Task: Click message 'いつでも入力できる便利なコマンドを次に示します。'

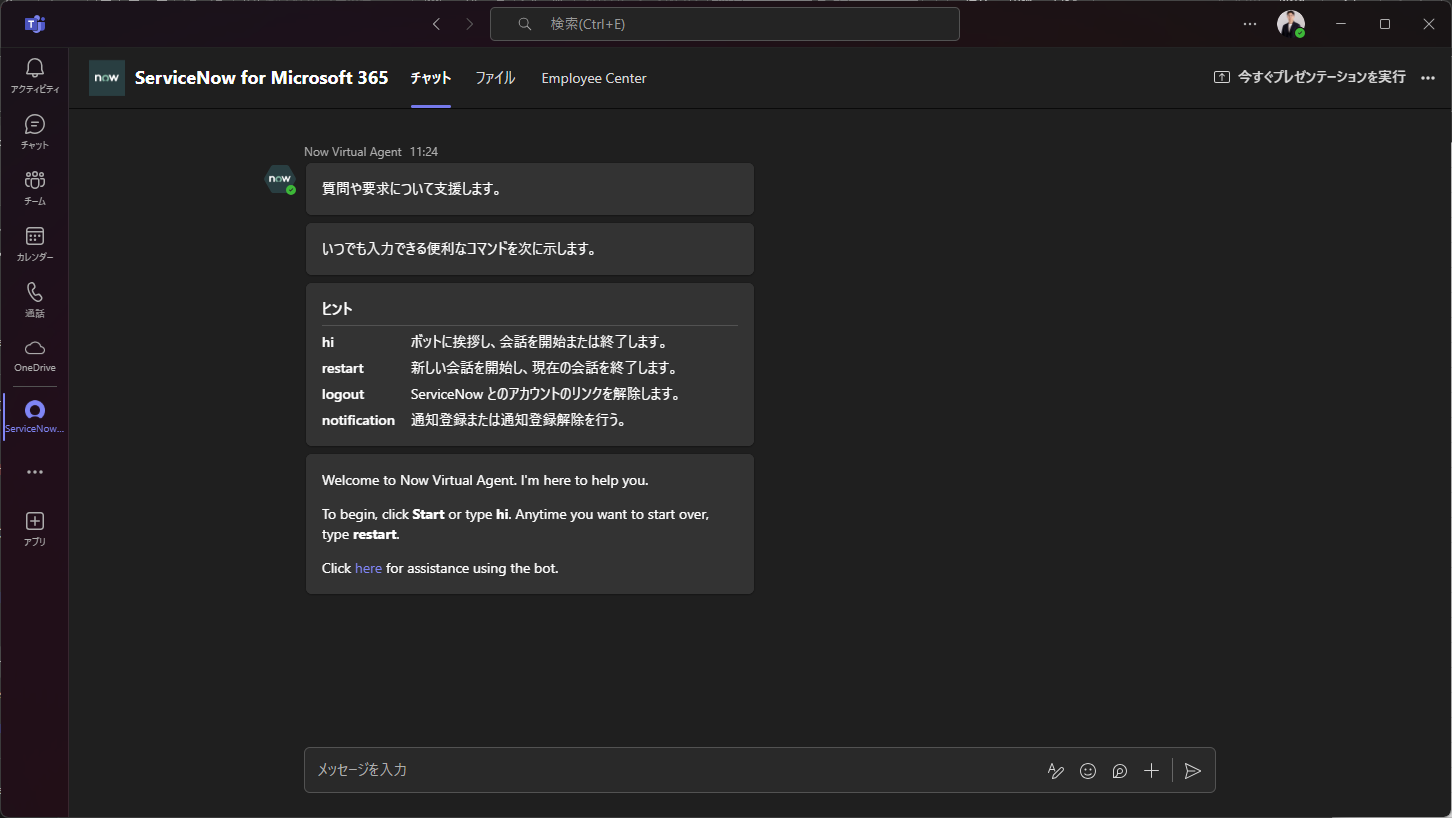Action: (x=460, y=249)
